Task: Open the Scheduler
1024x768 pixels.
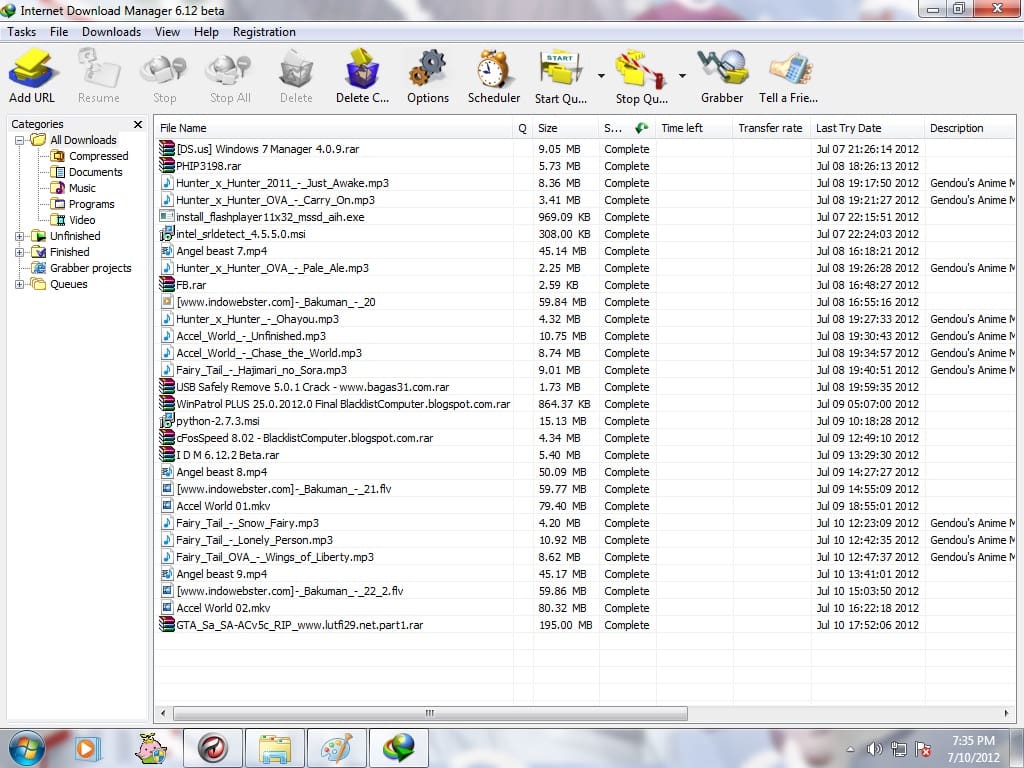Action: point(493,72)
